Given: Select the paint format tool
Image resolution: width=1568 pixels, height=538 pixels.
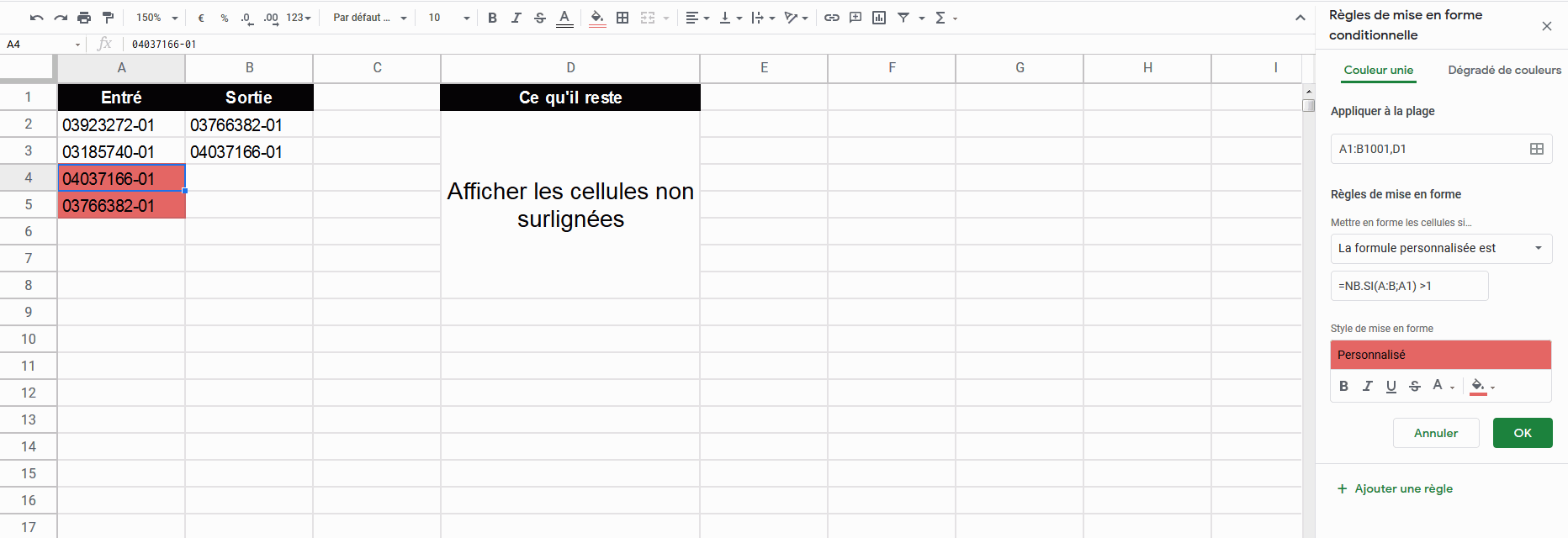Looking at the screenshot, I should click(x=108, y=18).
